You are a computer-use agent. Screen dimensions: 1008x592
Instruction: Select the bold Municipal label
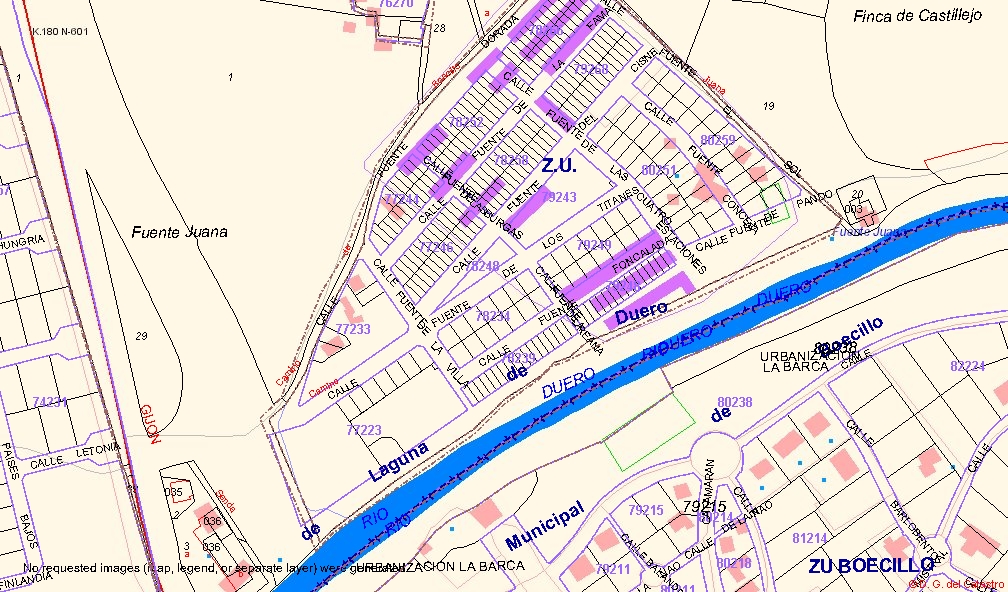[544, 526]
